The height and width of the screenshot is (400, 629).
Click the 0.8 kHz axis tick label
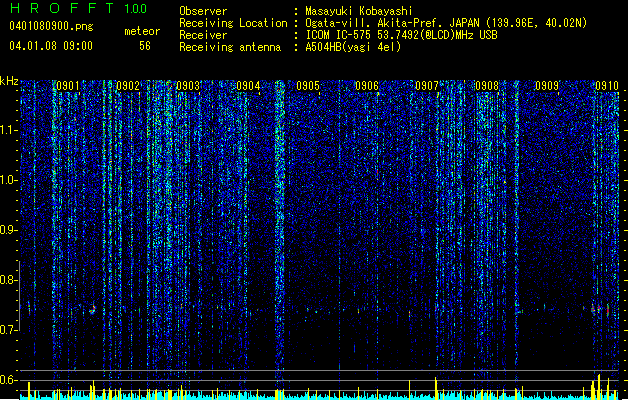pyautogui.click(x=9, y=280)
